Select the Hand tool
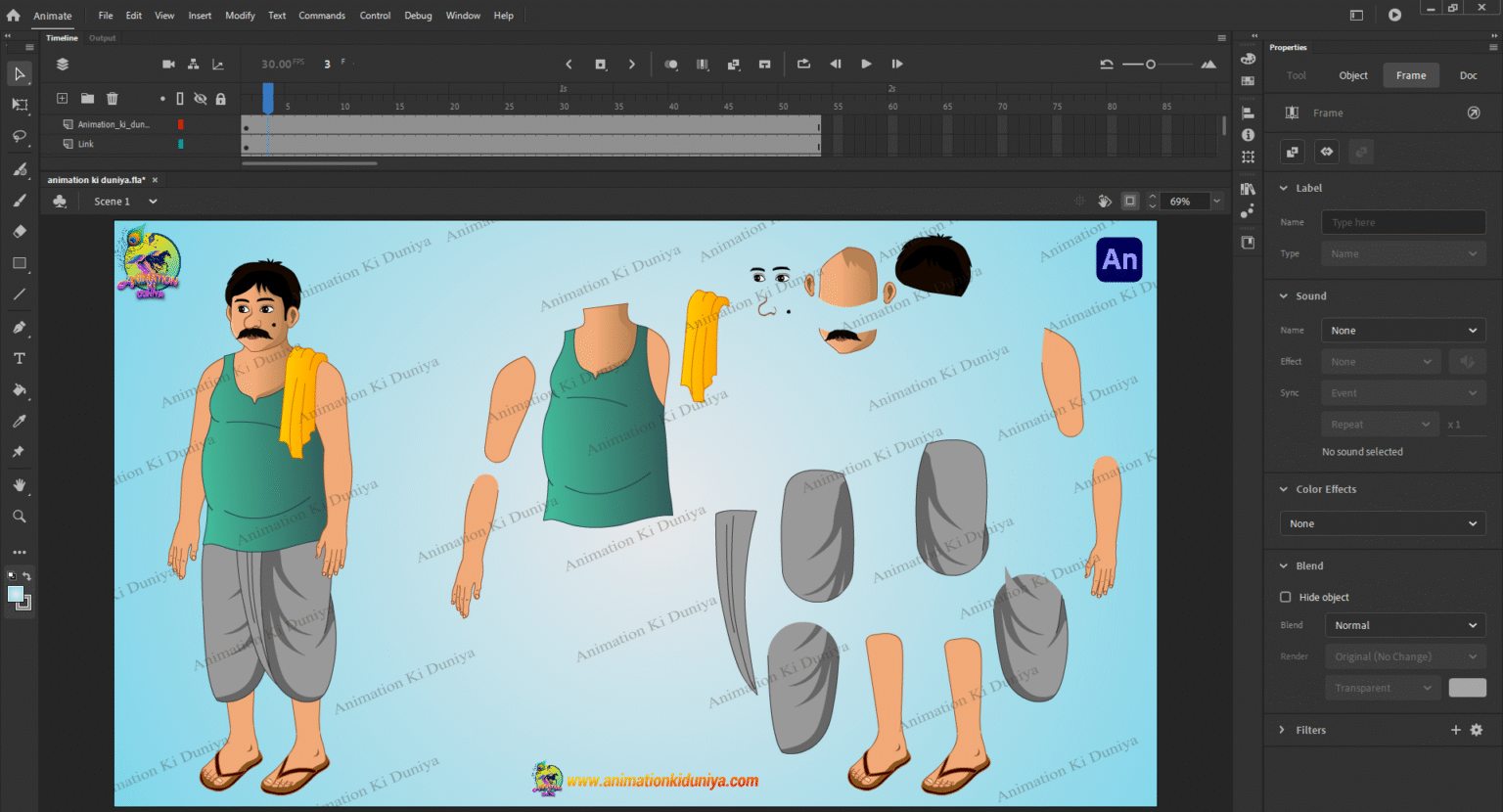Screen dimensions: 1503x812 coord(19,485)
